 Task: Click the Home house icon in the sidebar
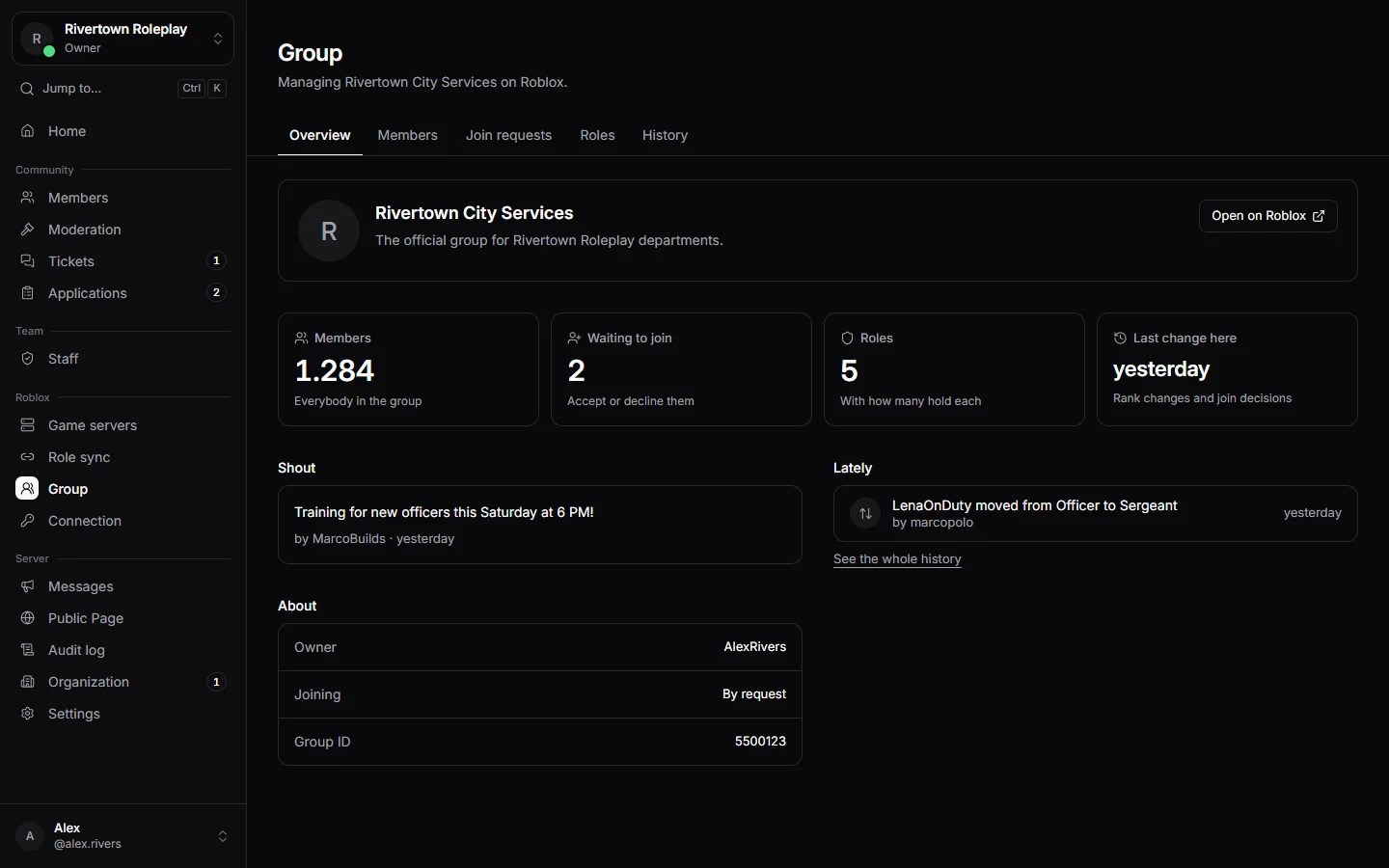click(x=28, y=131)
